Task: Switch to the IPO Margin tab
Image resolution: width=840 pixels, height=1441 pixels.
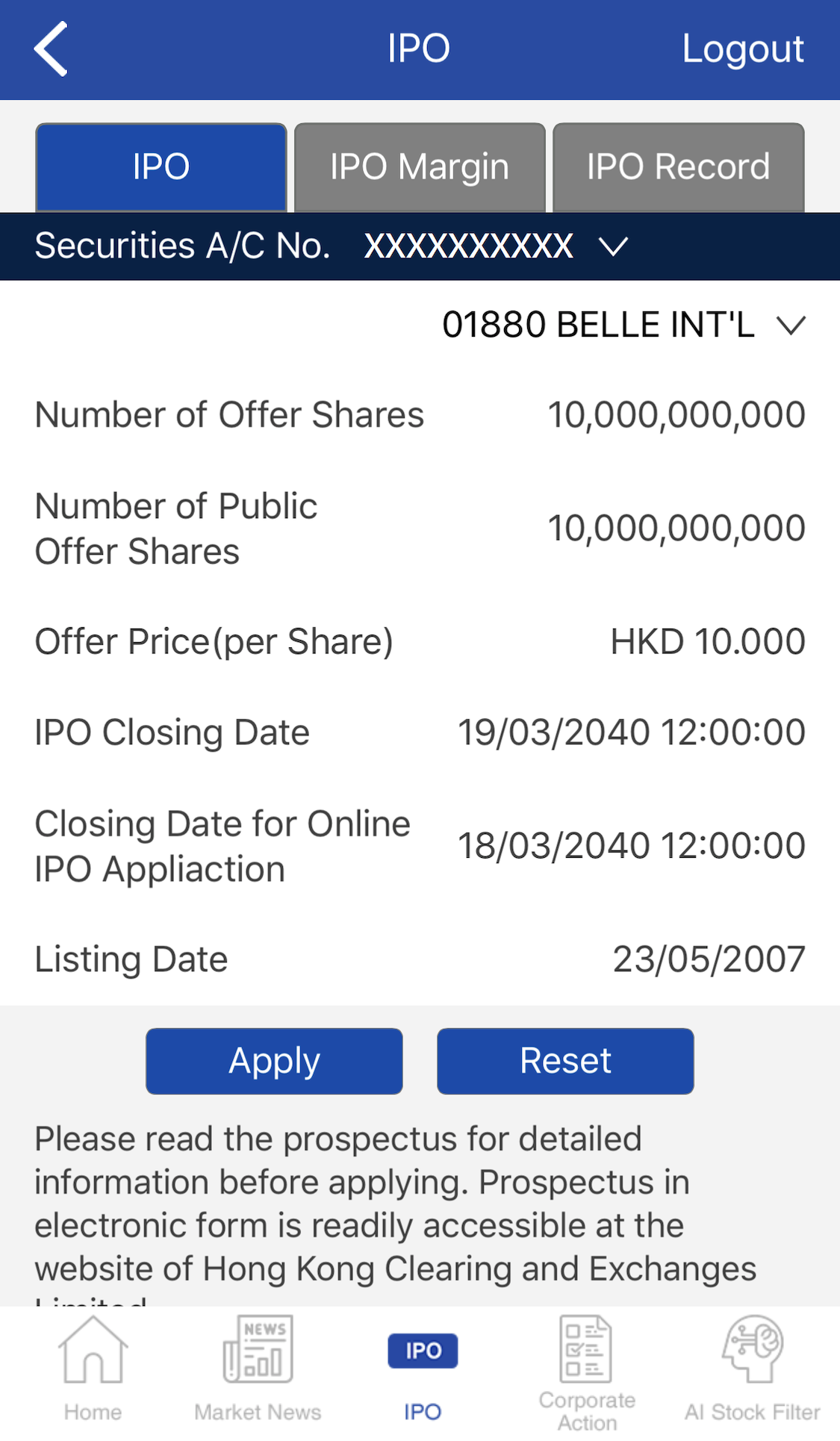Action: (420, 167)
